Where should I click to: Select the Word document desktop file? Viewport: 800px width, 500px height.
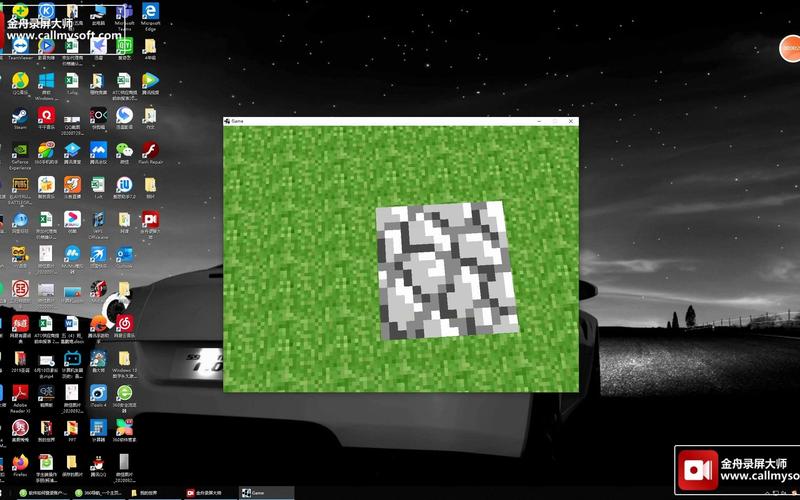click(72, 323)
